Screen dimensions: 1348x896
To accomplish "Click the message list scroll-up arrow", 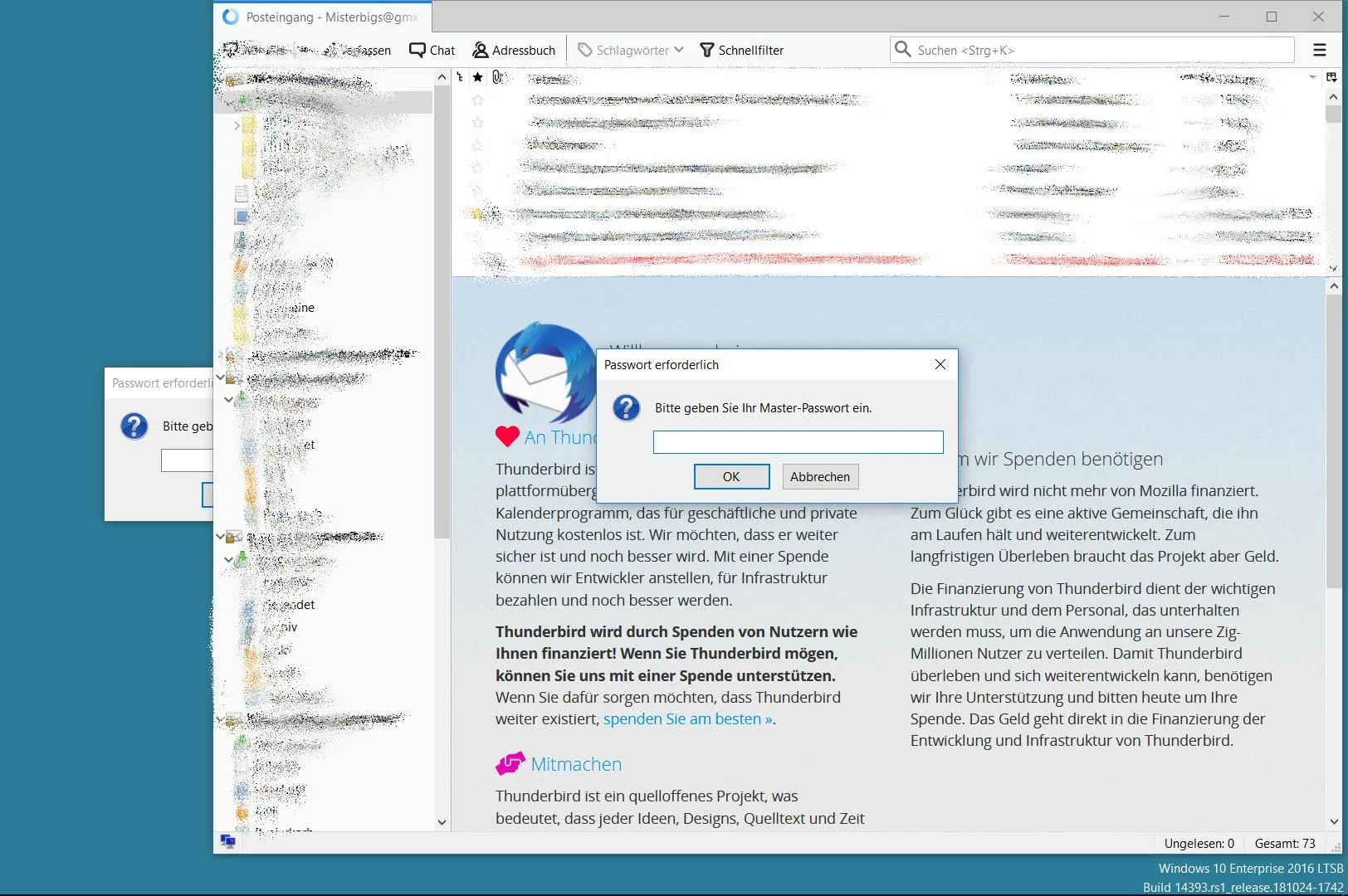I will 1333,97.
